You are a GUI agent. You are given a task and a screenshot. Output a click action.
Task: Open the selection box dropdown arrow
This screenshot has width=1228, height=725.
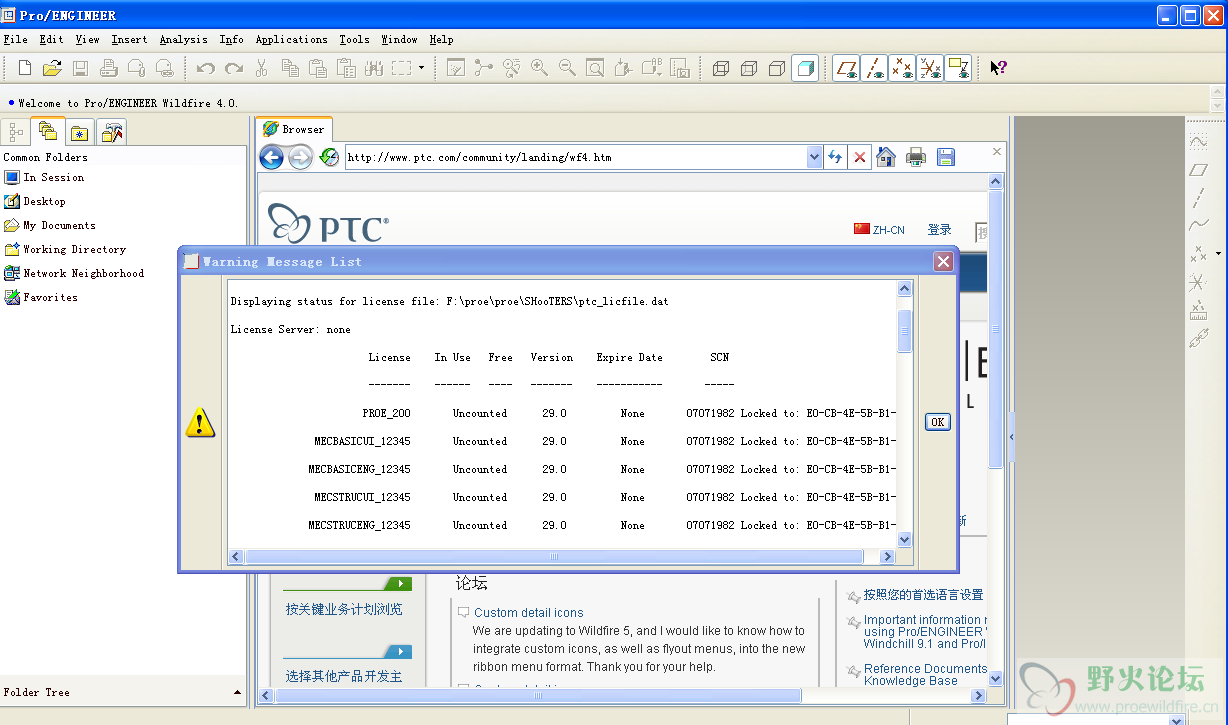(421, 68)
